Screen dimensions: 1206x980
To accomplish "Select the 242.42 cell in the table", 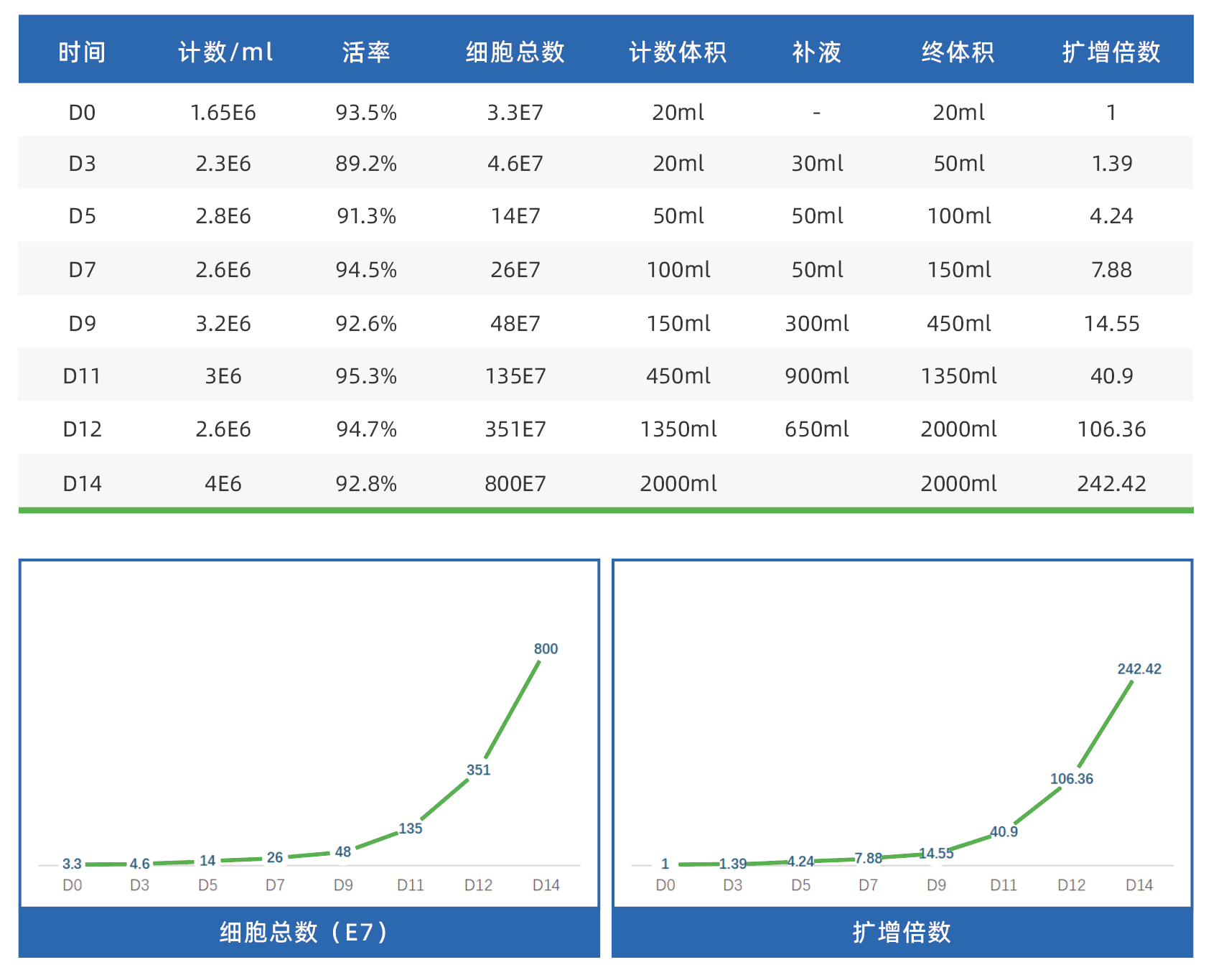I will point(1111,484).
